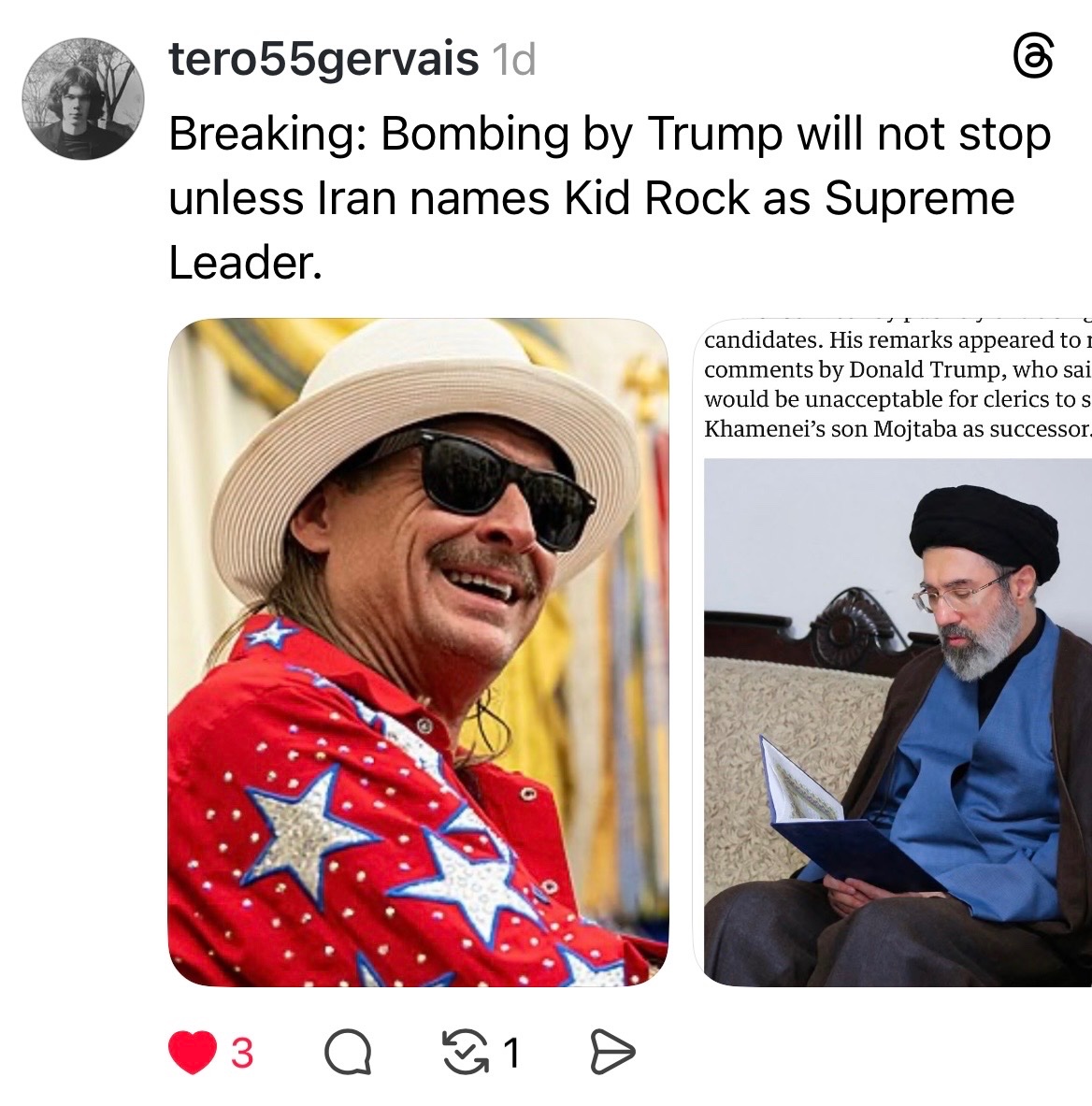Open the comment reply bubble icon
The image size is (1092, 1106).
[348, 1053]
